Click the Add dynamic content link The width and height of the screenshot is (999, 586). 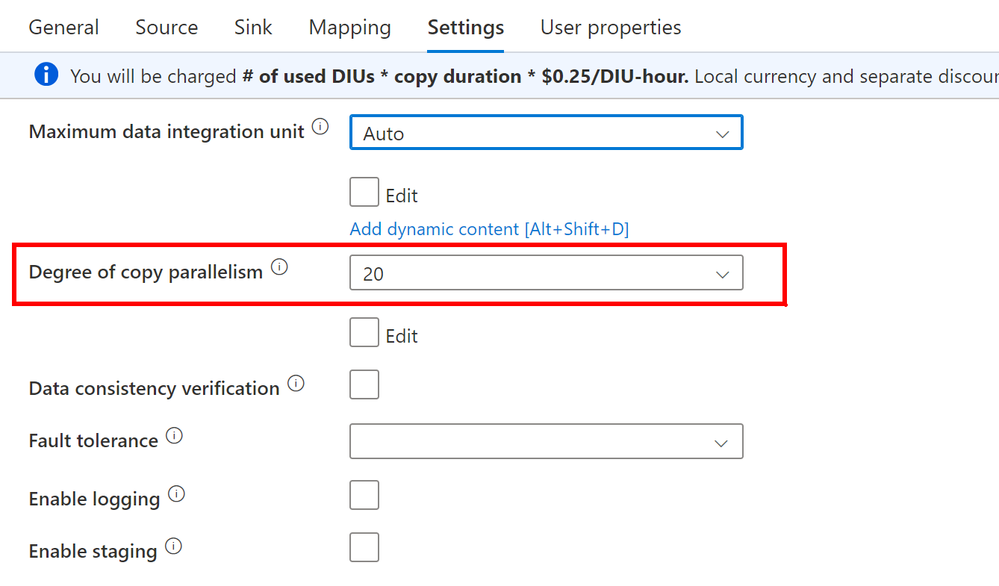coord(489,229)
